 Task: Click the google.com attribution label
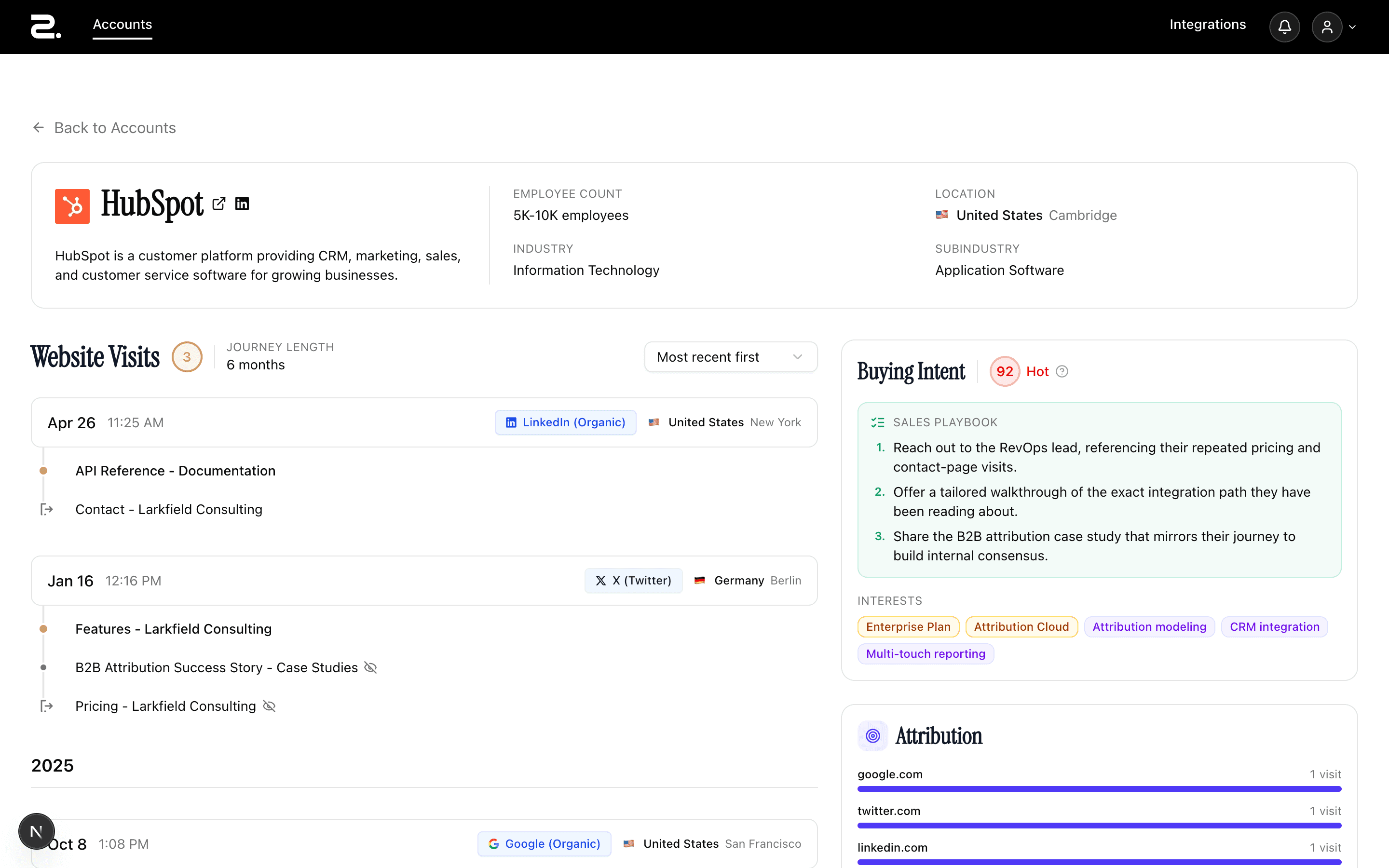(890, 774)
